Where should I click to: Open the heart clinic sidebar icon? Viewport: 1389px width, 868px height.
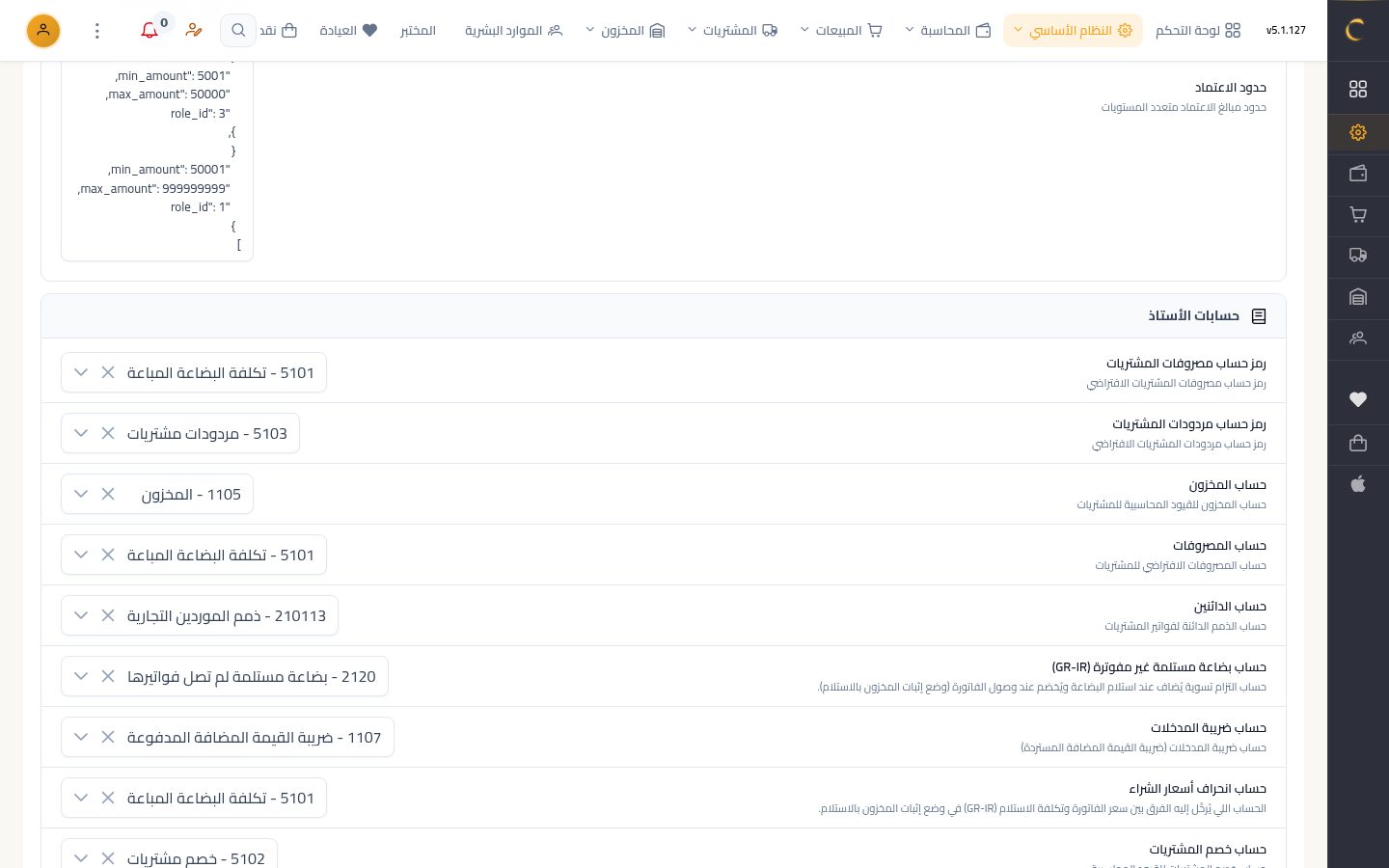point(1358,399)
